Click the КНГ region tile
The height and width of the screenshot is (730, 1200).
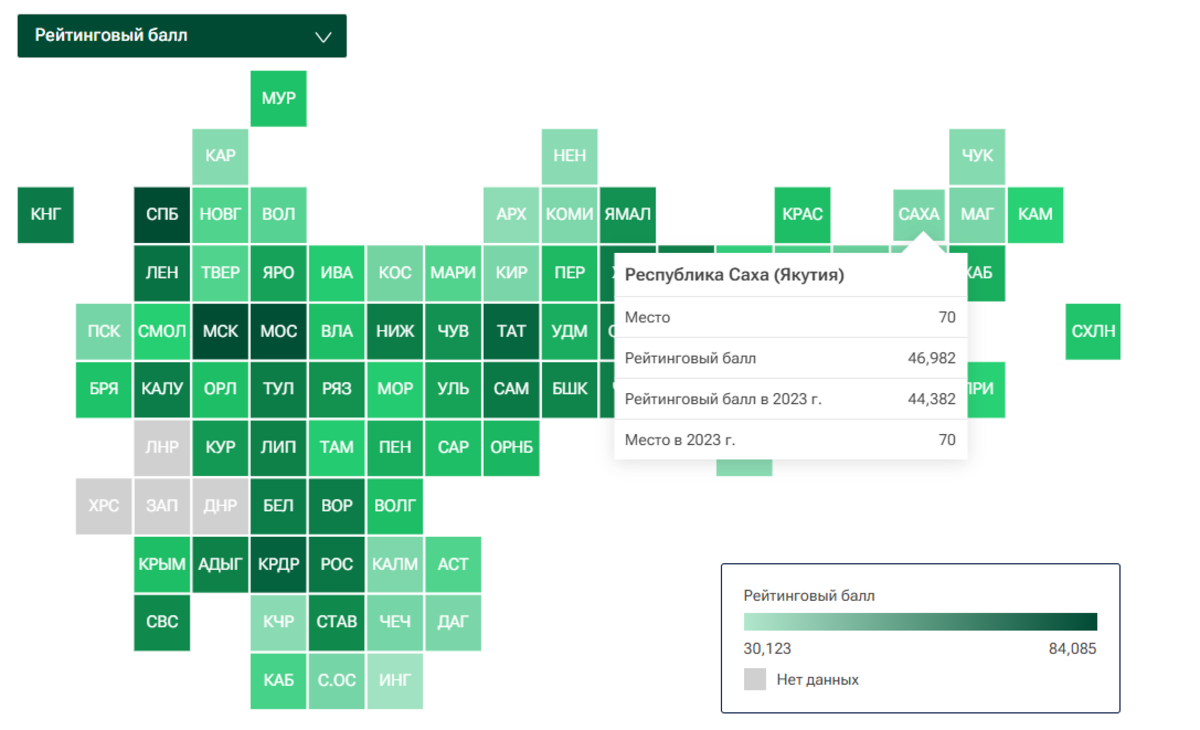46,214
